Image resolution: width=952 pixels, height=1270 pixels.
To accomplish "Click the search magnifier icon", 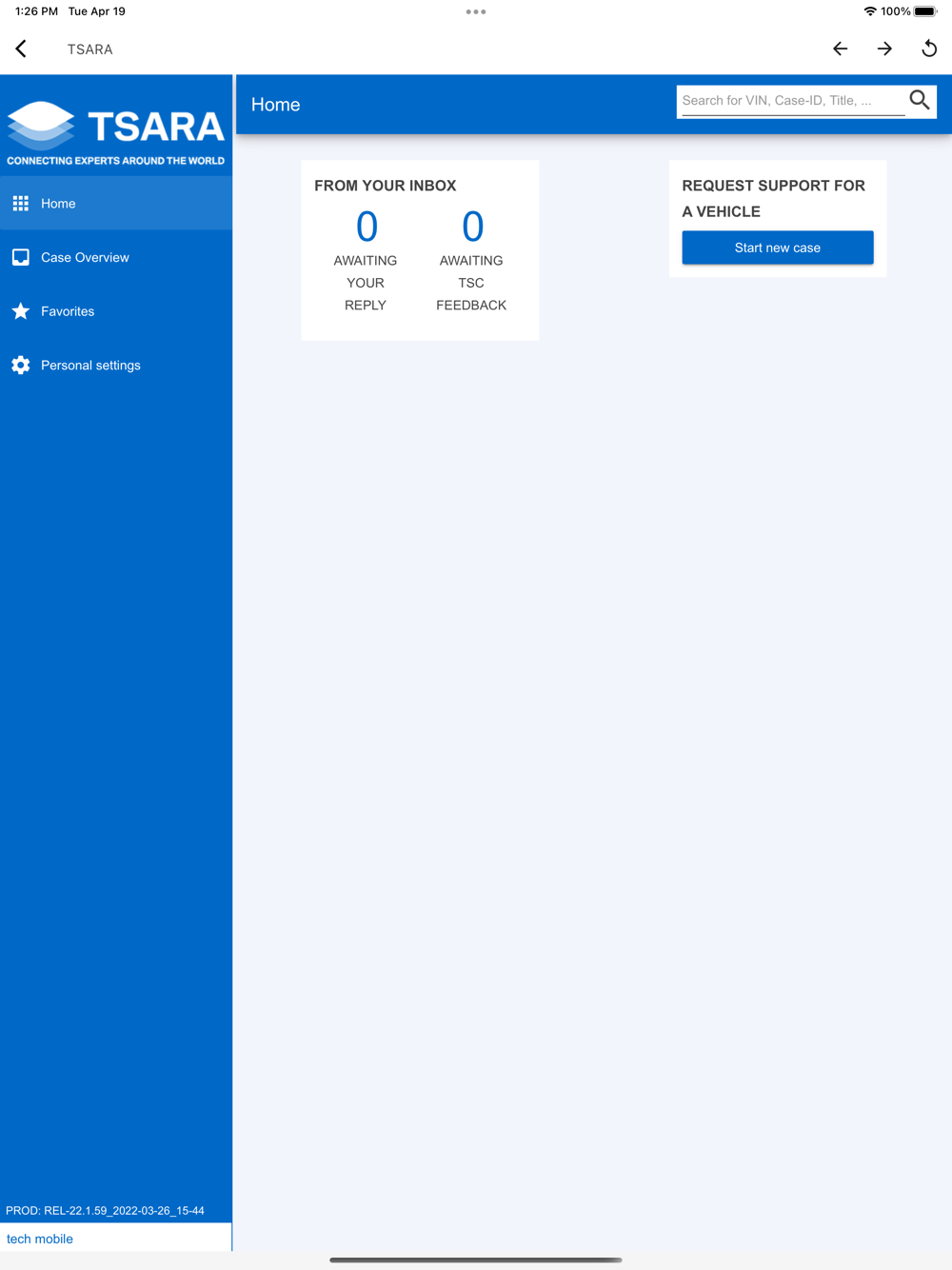I will coord(920,100).
